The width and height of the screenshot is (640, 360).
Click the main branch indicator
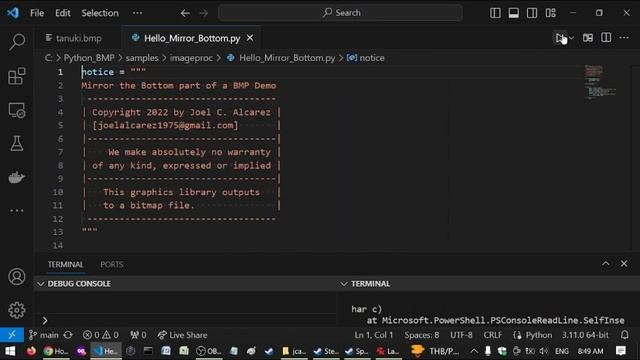click(44, 335)
